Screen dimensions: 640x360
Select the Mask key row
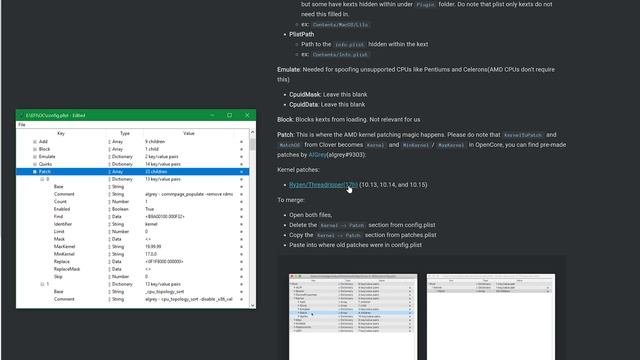[59, 239]
